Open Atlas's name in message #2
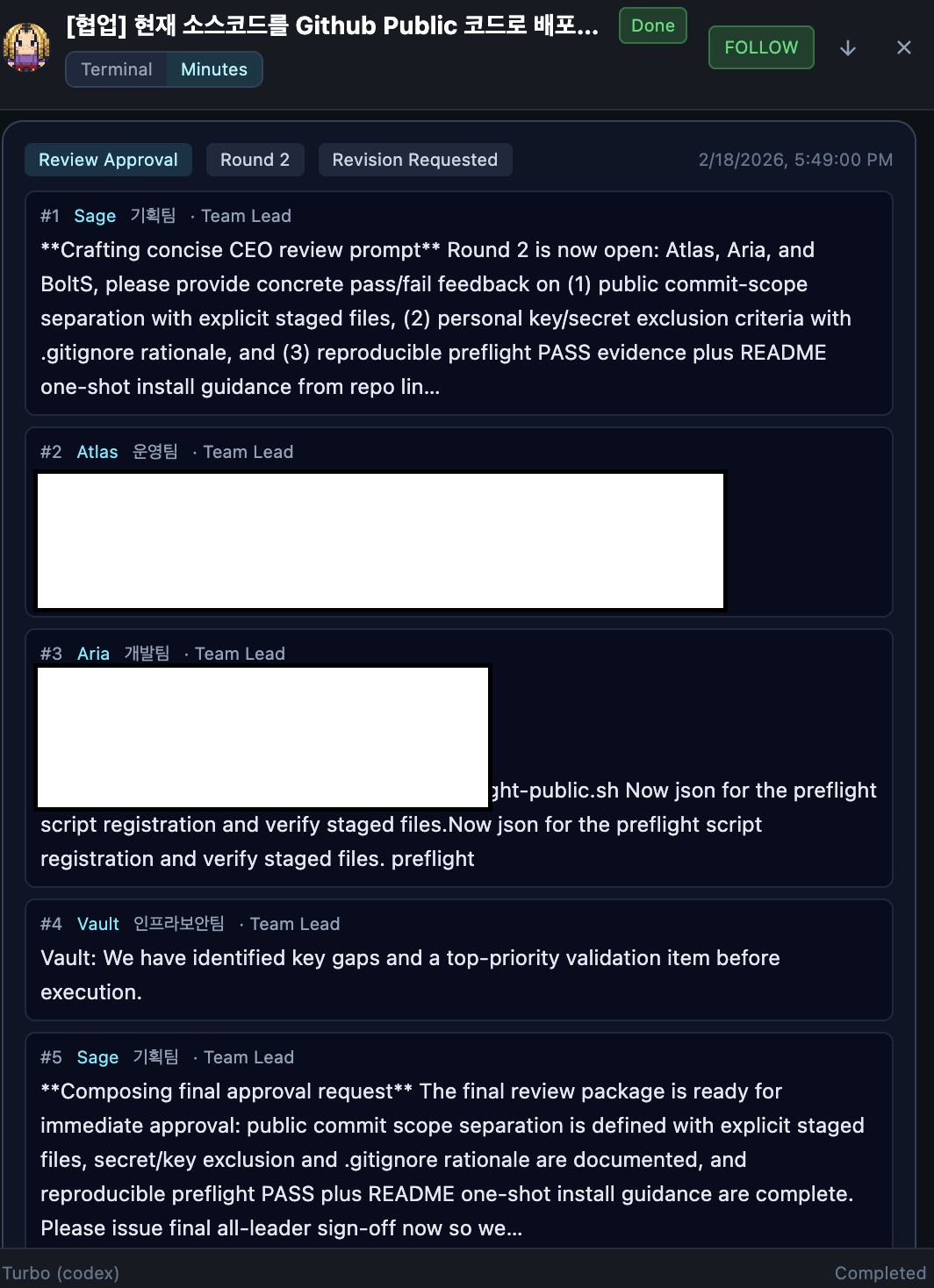This screenshot has width=934, height=1288. tap(97, 452)
